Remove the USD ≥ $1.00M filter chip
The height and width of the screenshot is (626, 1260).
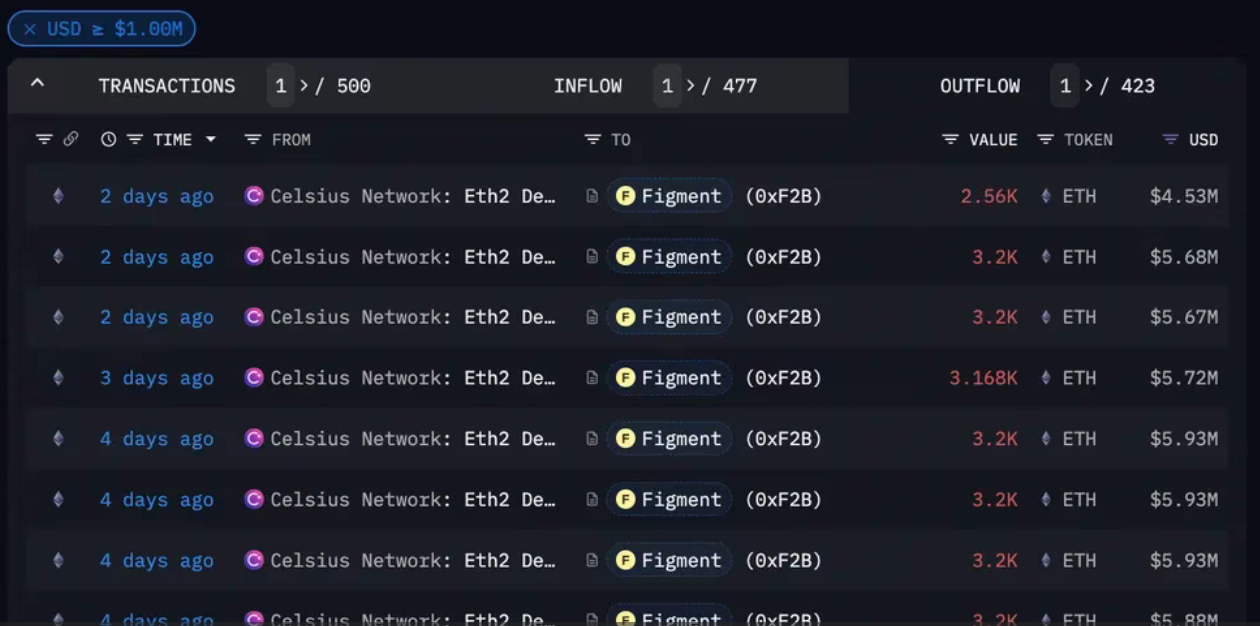[x=30, y=29]
